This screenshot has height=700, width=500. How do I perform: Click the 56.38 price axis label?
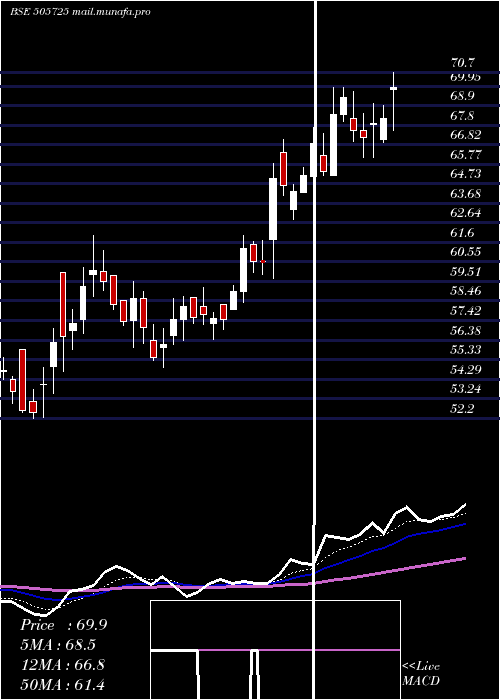[466, 330]
